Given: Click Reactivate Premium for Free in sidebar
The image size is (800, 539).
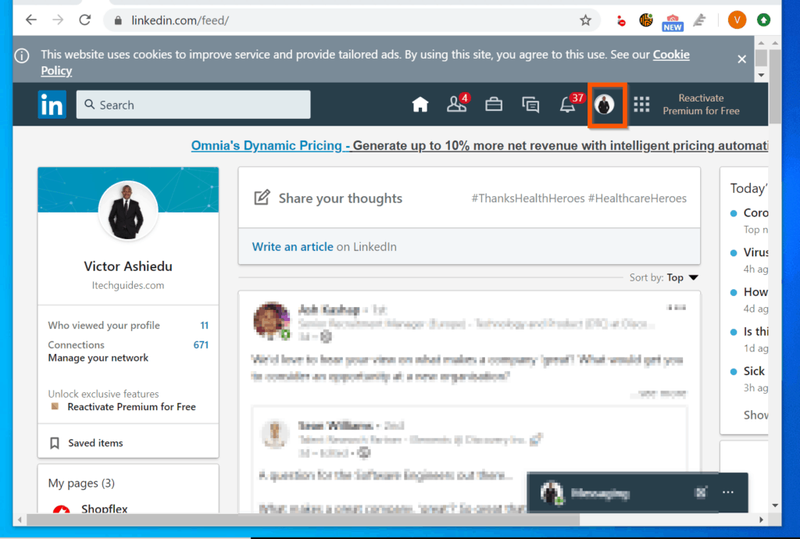Looking at the screenshot, I should click(x=132, y=407).
